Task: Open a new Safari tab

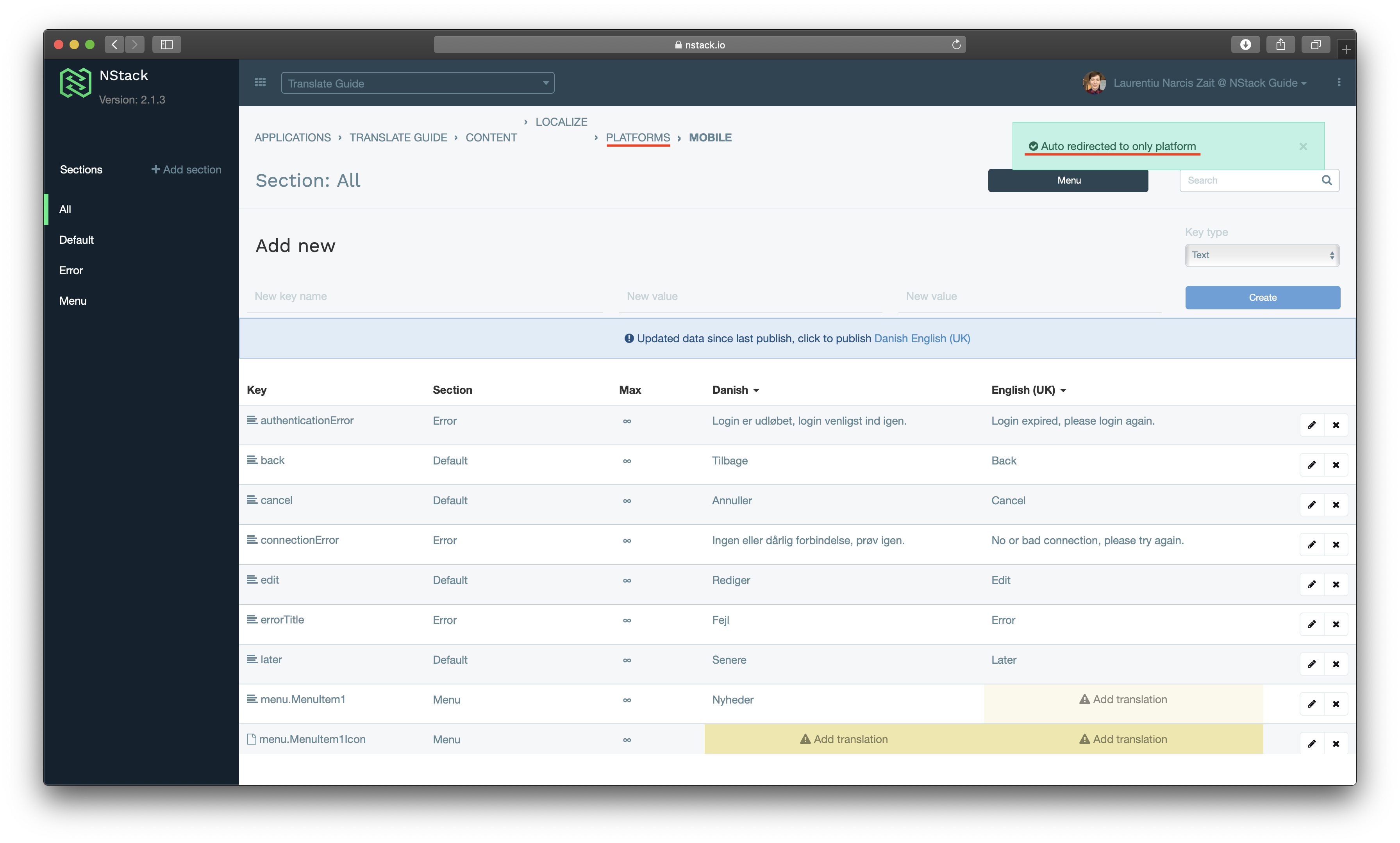Action: [x=1345, y=50]
